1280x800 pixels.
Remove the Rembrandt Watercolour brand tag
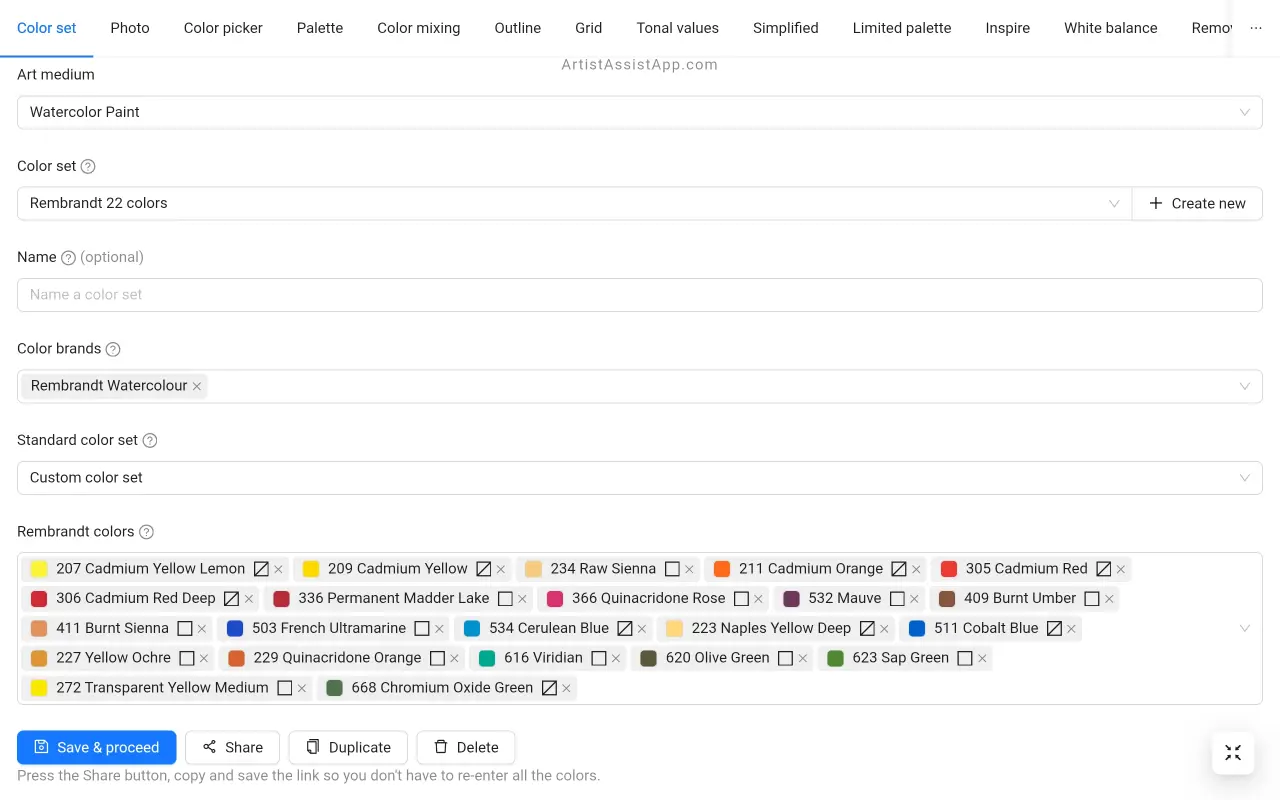(x=197, y=386)
